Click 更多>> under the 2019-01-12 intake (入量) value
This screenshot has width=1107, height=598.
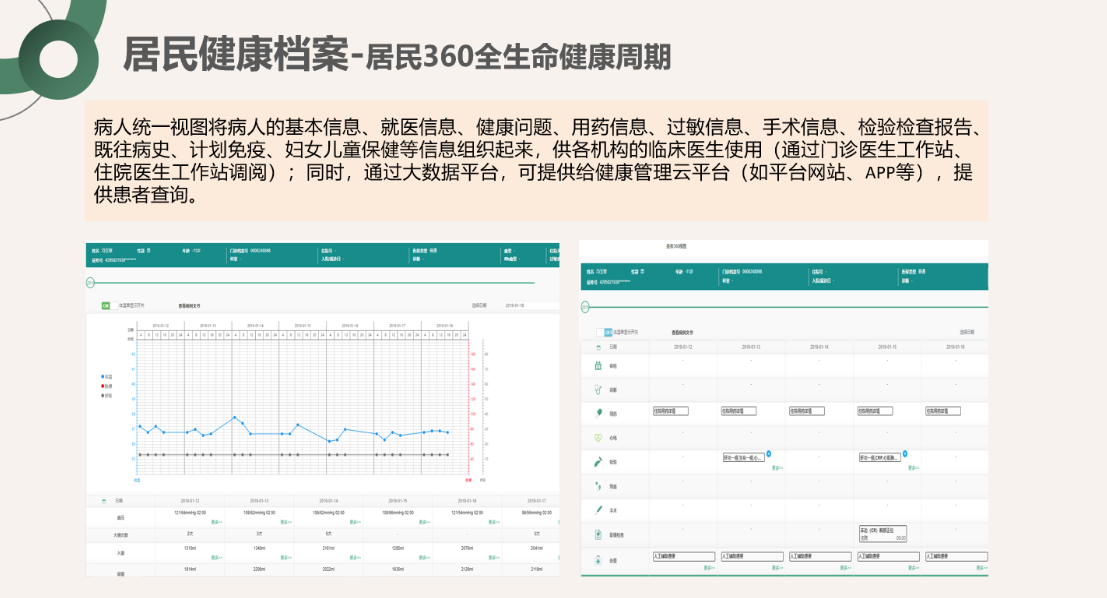[x=217, y=558]
